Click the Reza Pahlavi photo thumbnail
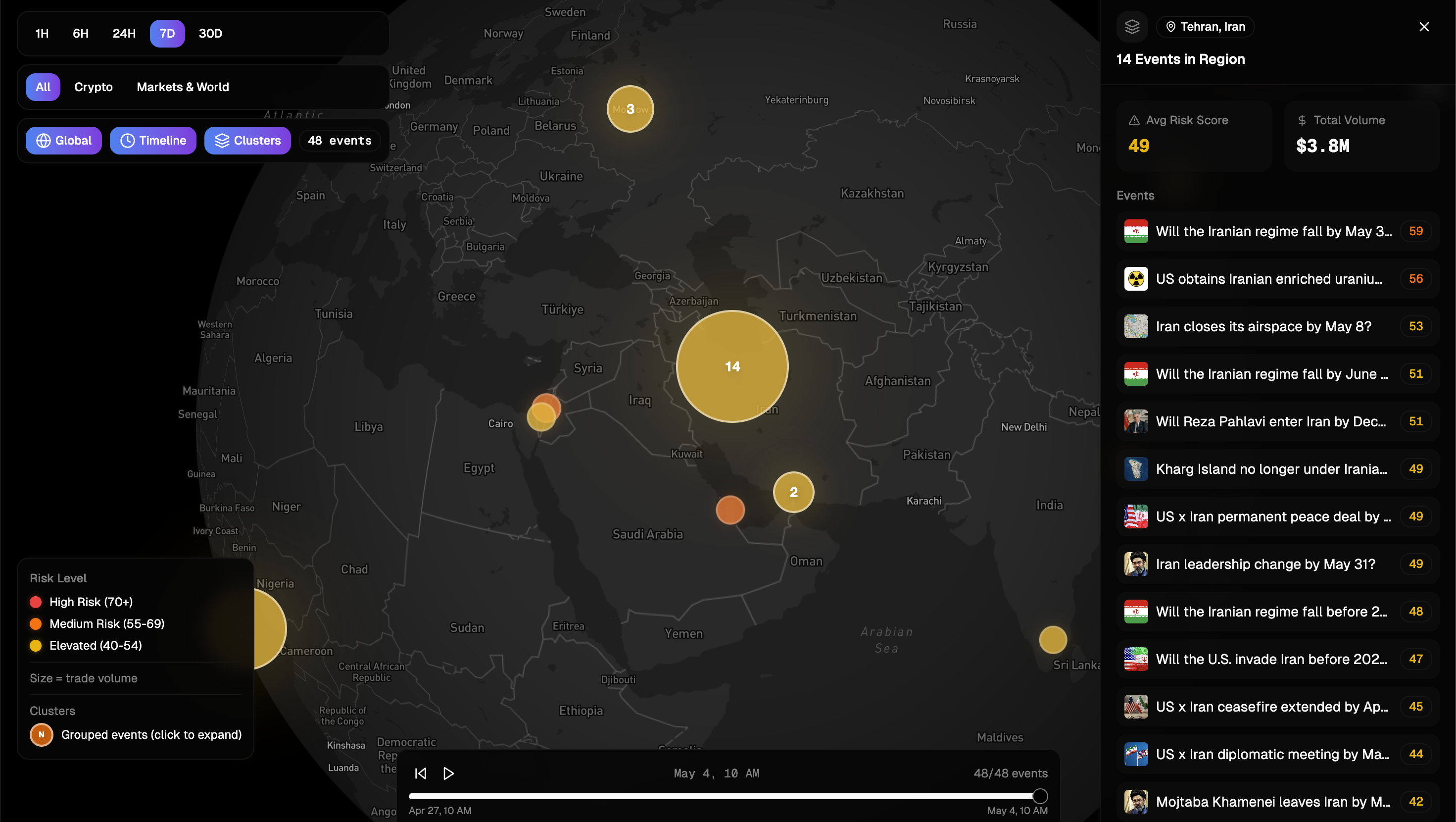This screenshot has height=822, width=1456. [x=1136, y=421]
